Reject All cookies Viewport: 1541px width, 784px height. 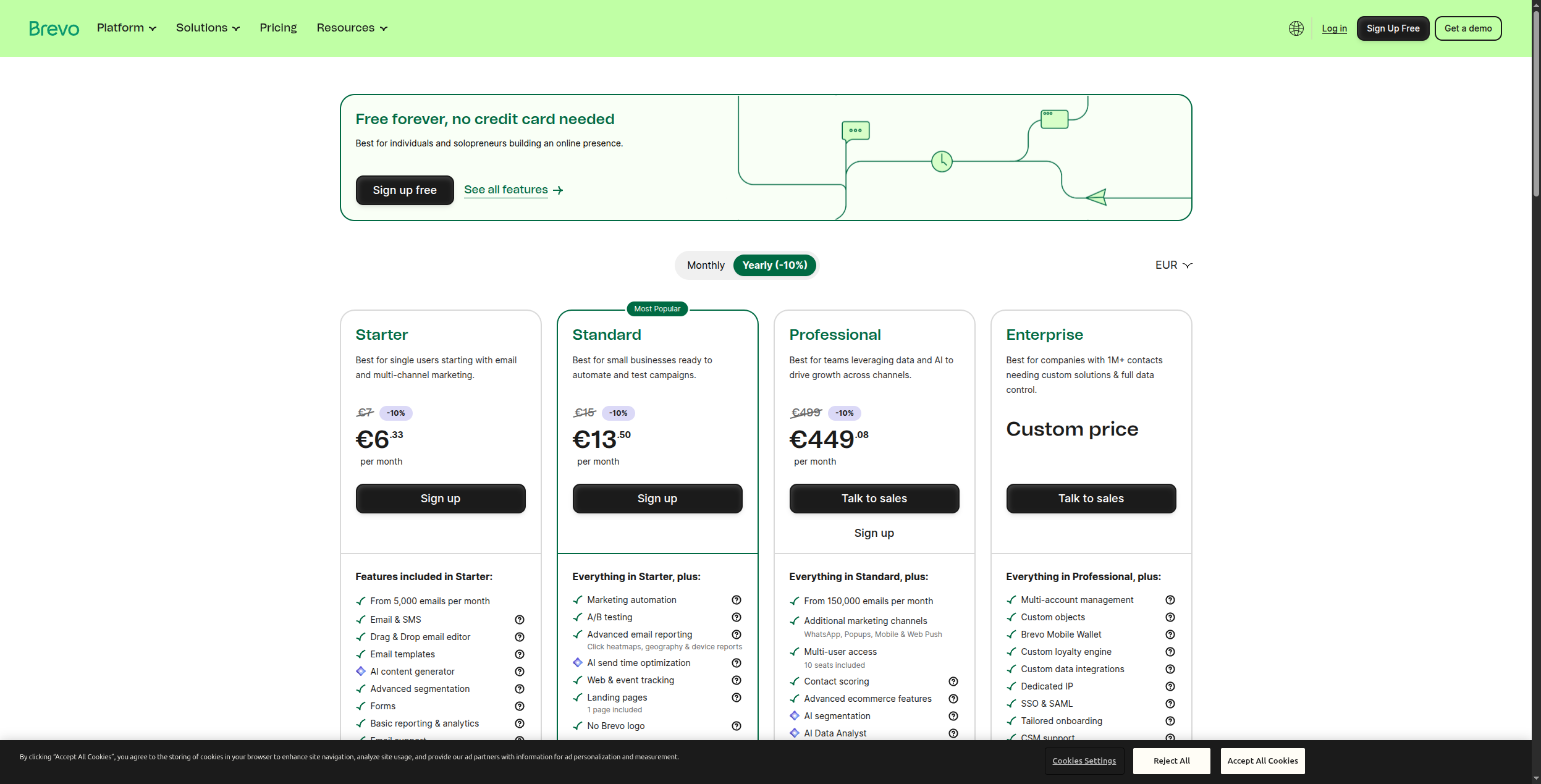click(1172, 761)
